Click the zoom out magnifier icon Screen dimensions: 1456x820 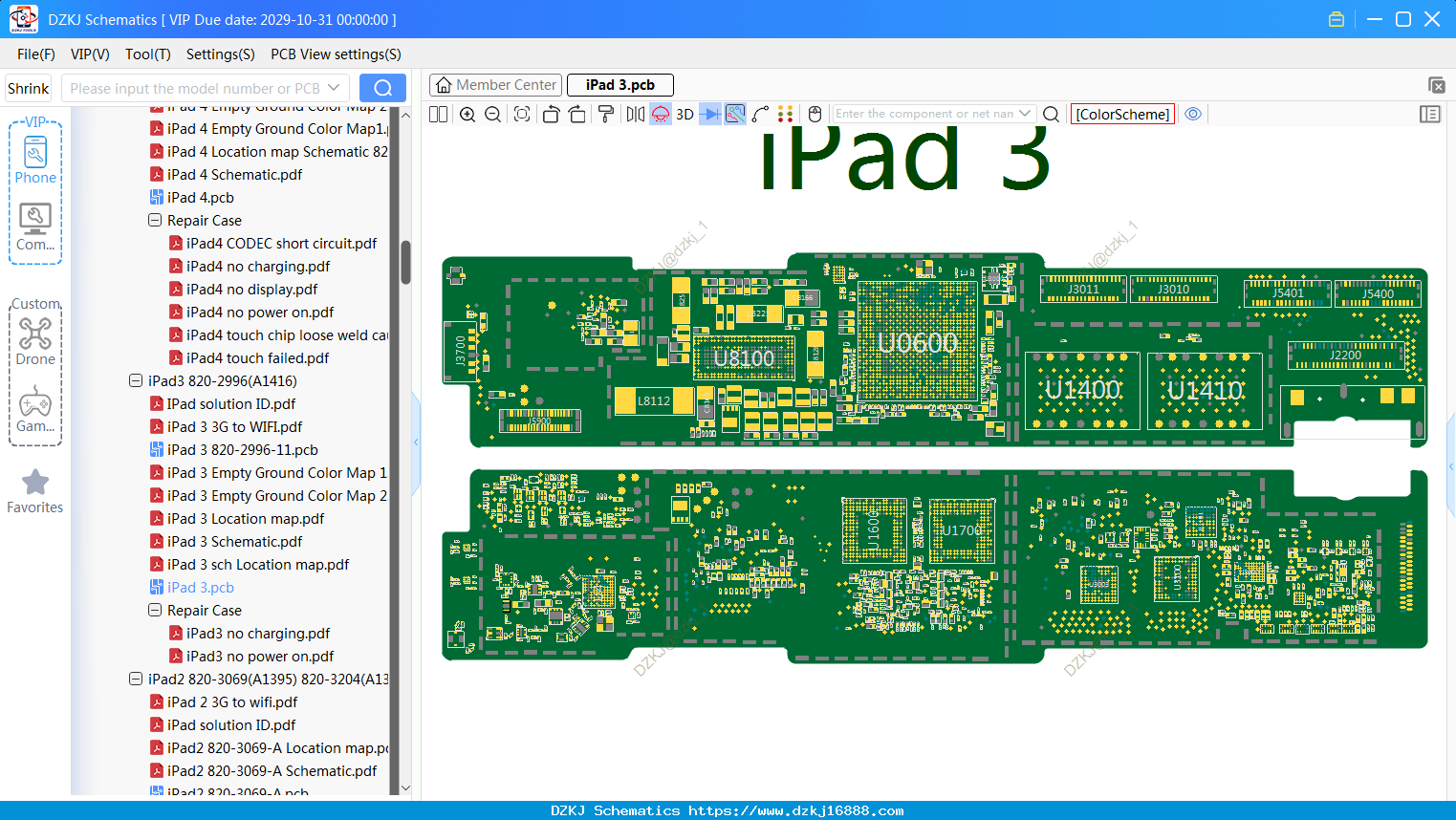[x=493, y=114]
